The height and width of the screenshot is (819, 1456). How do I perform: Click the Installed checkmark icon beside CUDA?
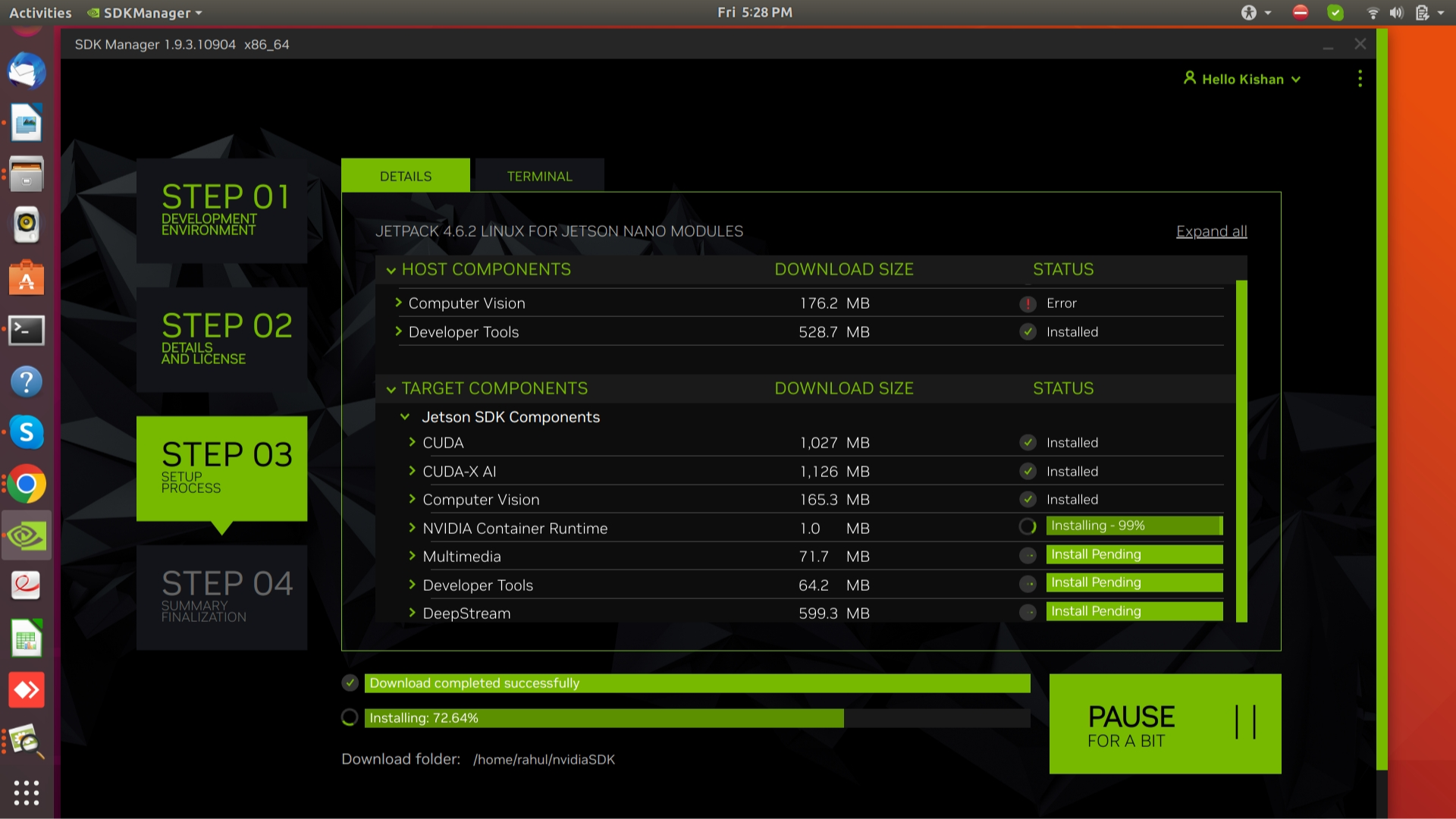tap(1028, 443)
